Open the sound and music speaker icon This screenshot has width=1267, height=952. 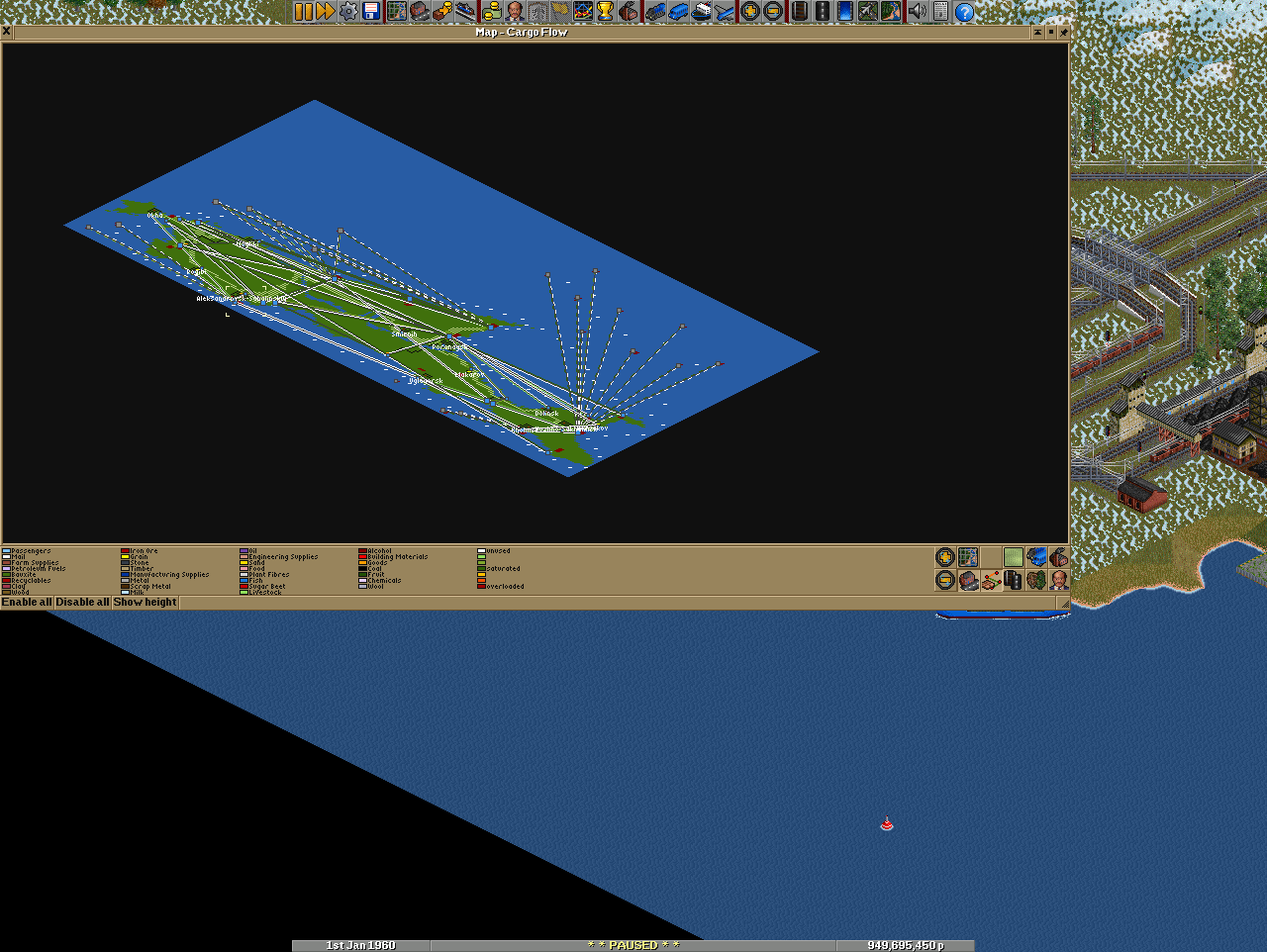pos(917,12)
